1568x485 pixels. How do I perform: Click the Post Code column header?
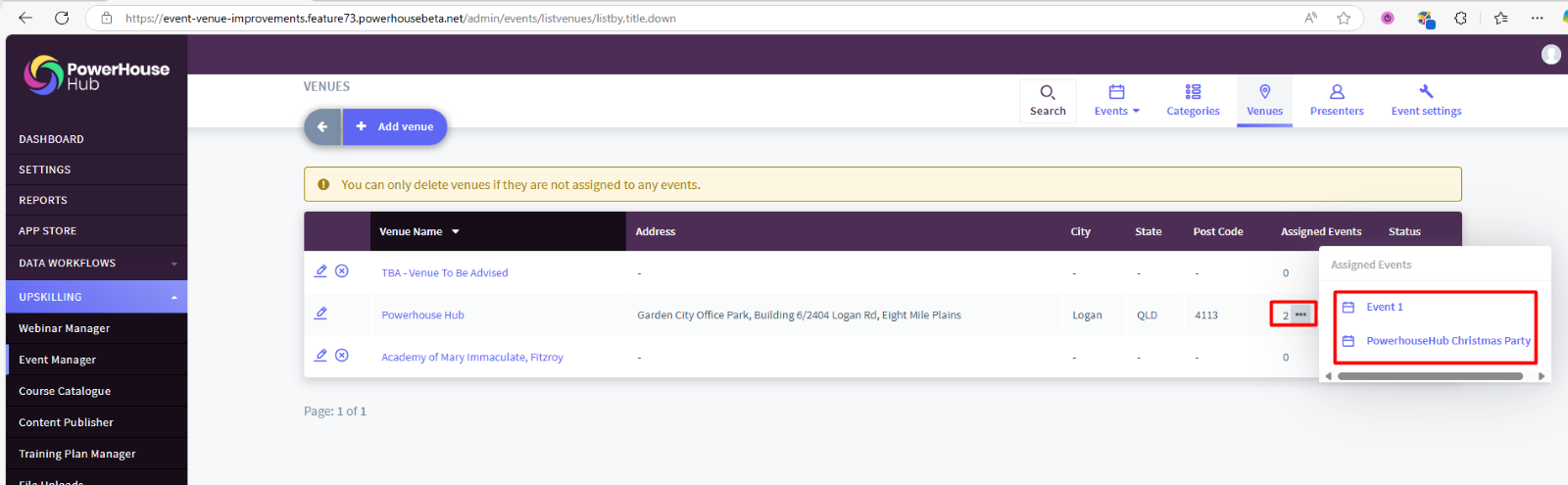[x=1217, y=232]
